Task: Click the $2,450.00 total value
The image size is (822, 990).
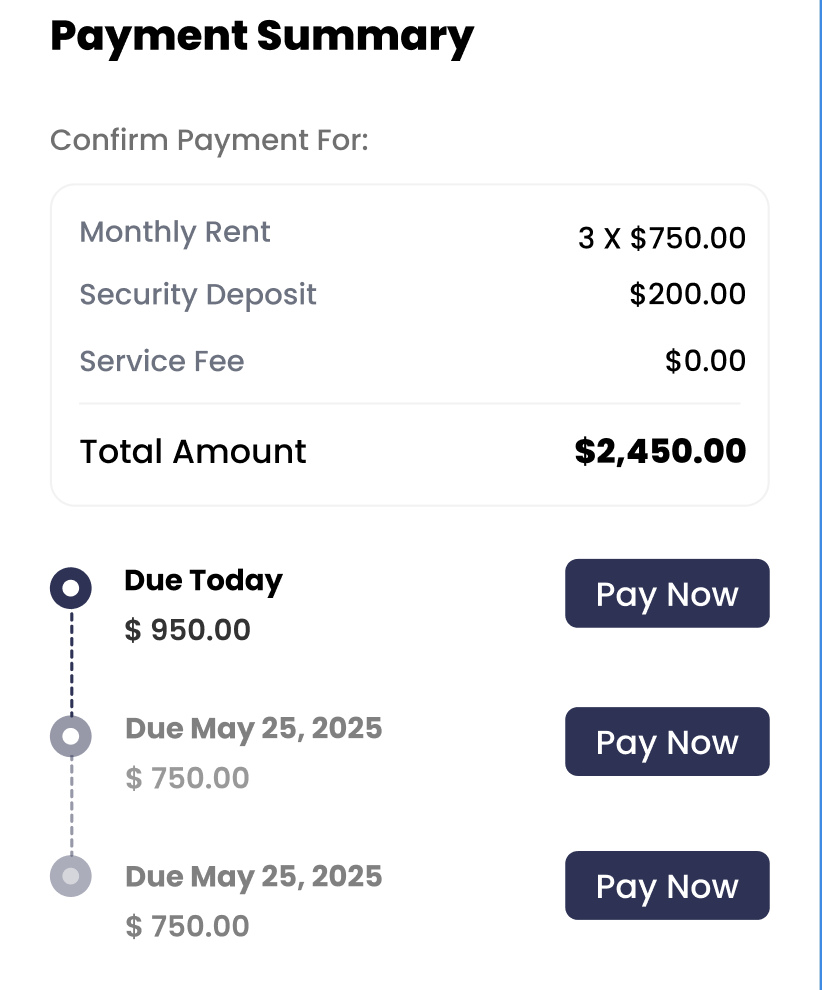Action: pyautogui.click(x=660, y=451)
